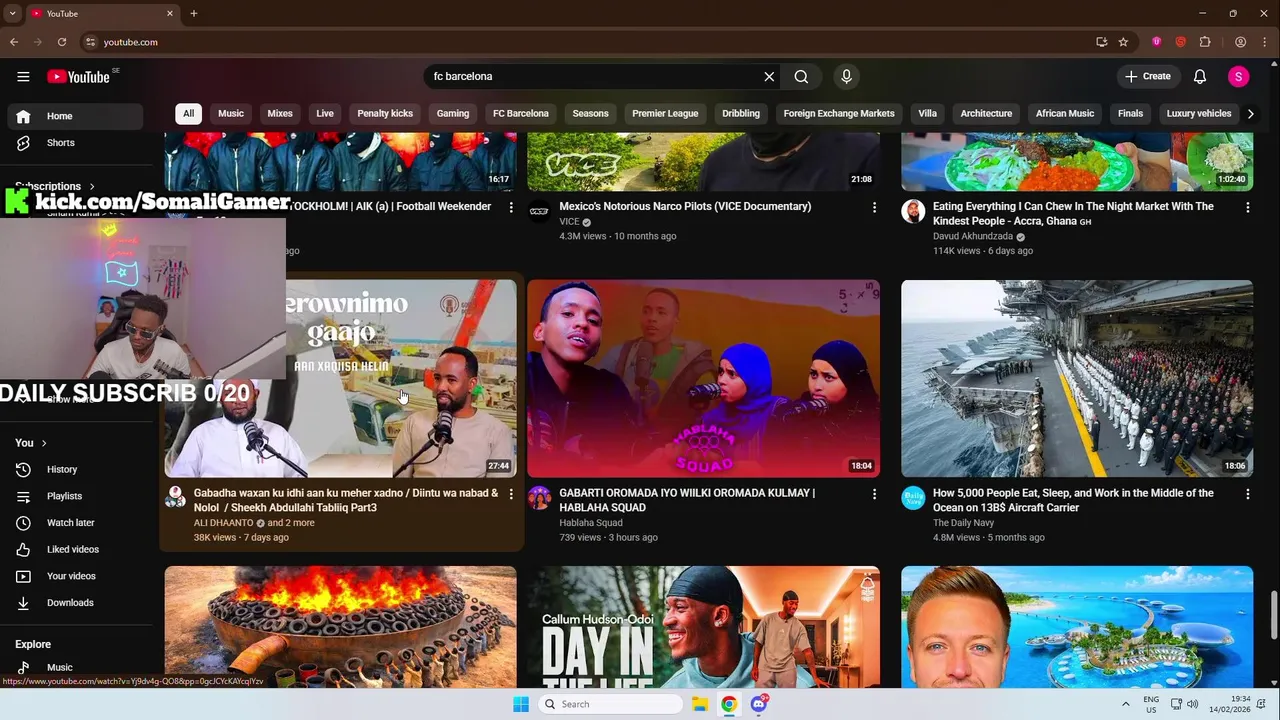
Task: Select the Penalty kicks filter chip
Action: (385, 114)
